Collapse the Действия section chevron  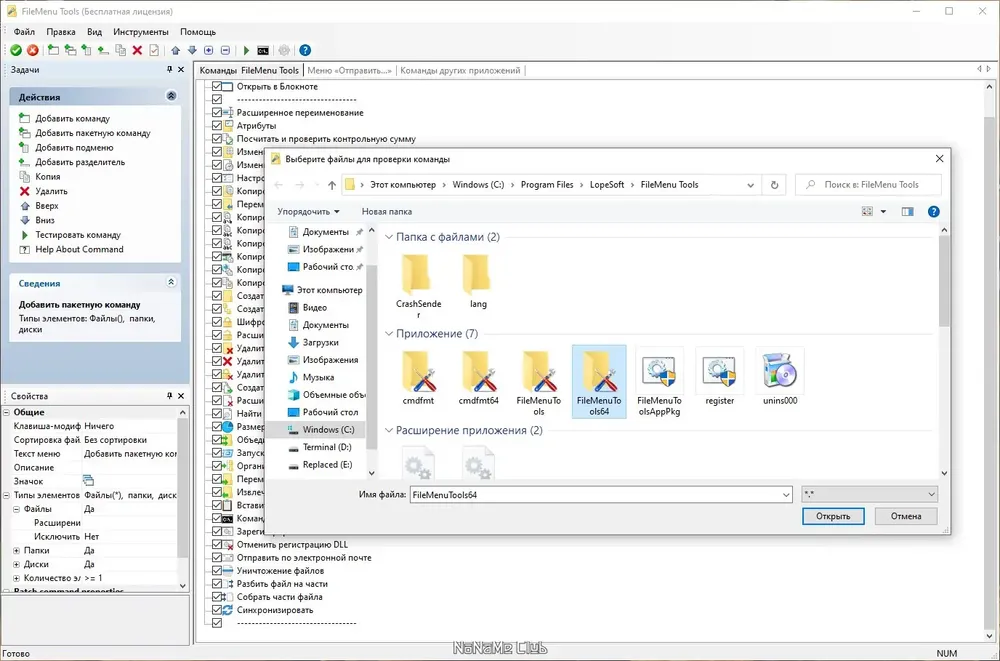[171, 96]
